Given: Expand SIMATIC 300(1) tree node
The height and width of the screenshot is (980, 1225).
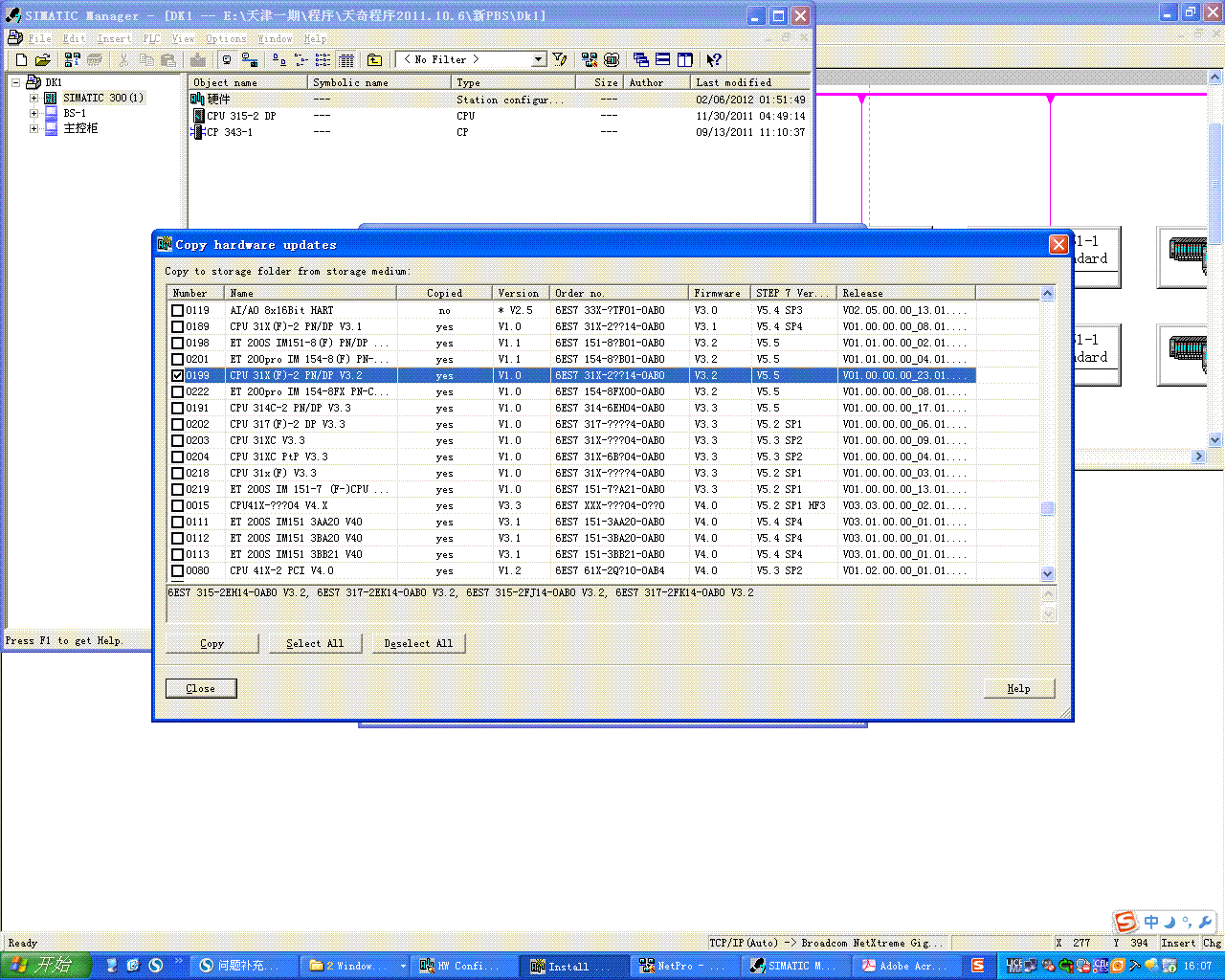Looking at the screenshot, I should pyautogui.click(x=33, y=98).
